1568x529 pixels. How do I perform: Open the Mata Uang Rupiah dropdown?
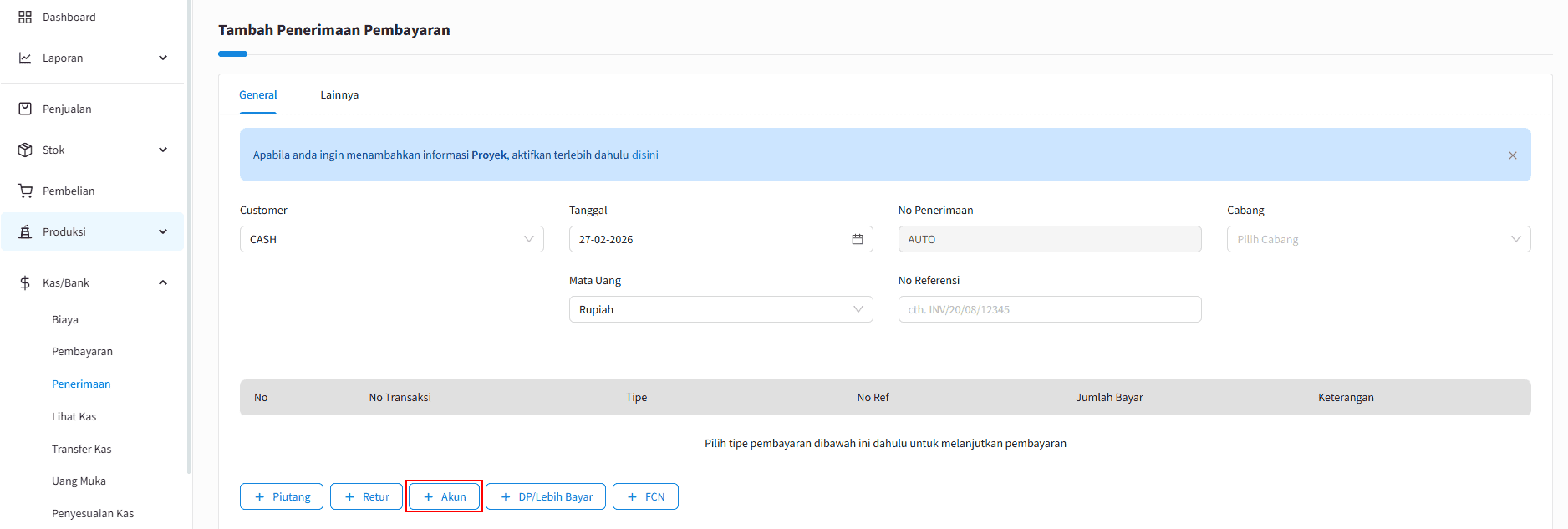720,309
